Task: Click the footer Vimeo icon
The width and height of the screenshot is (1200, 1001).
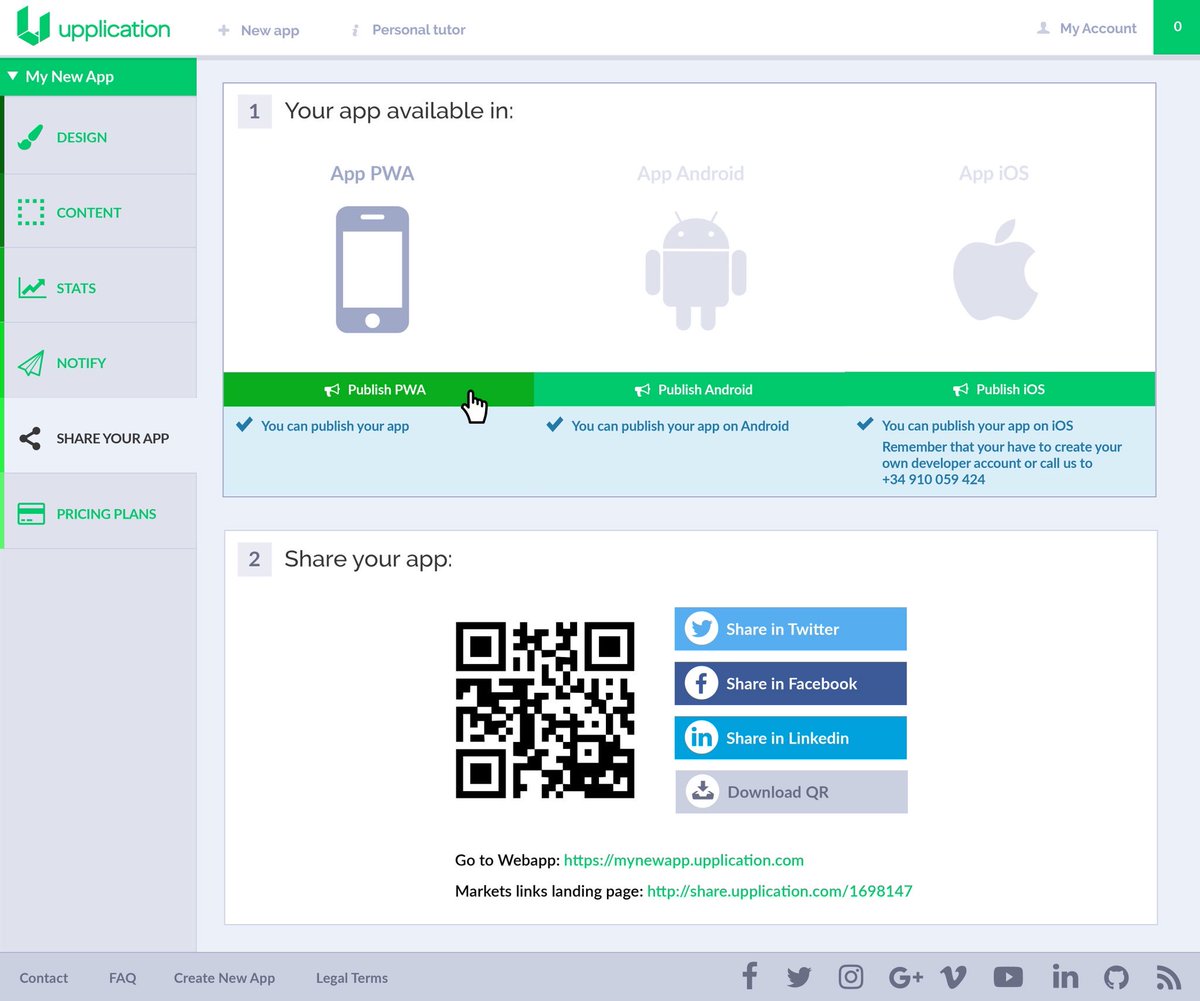Action: coord(954,977)
